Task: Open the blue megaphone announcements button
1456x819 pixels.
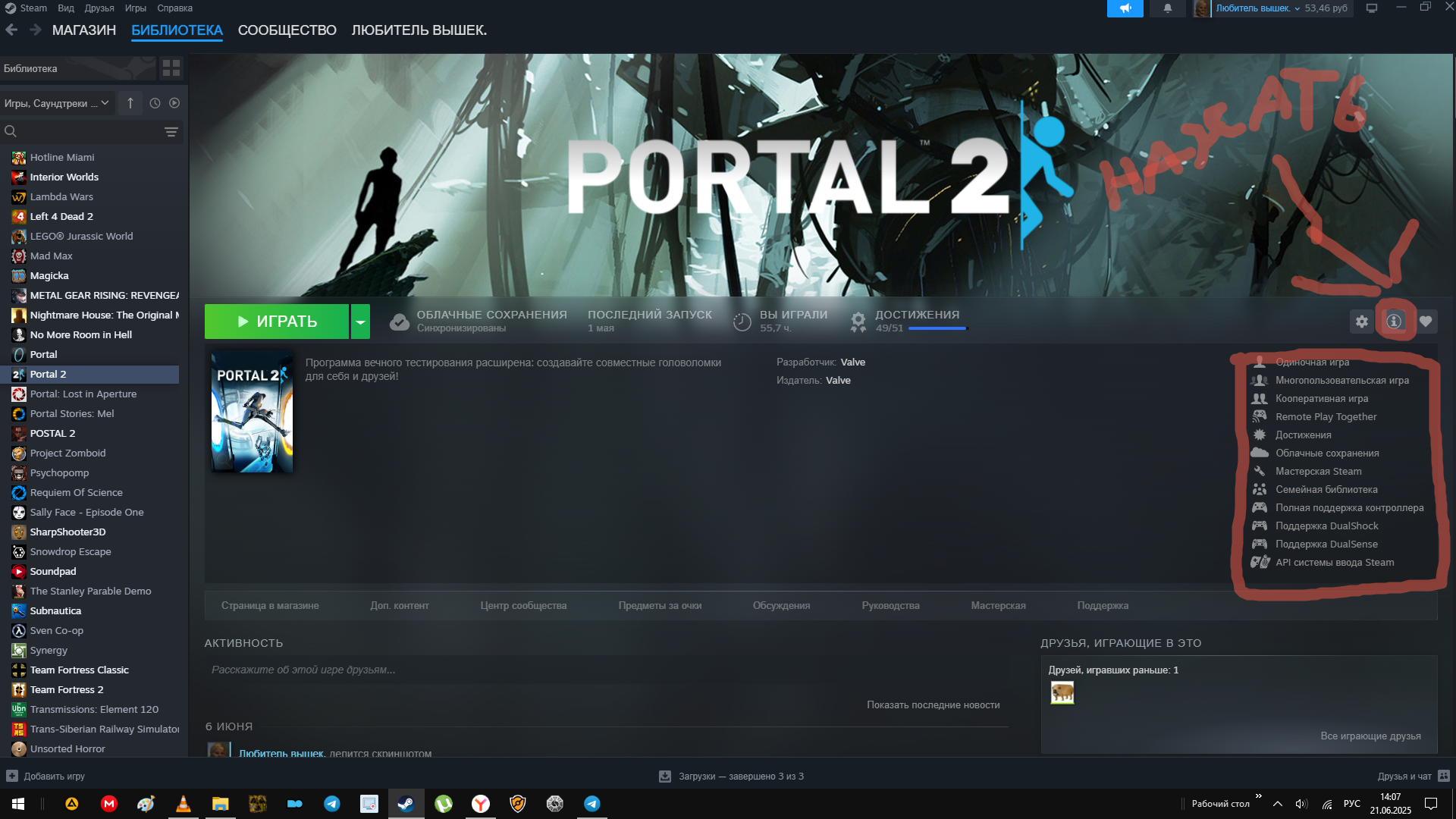Action: tap(1125, 8)
